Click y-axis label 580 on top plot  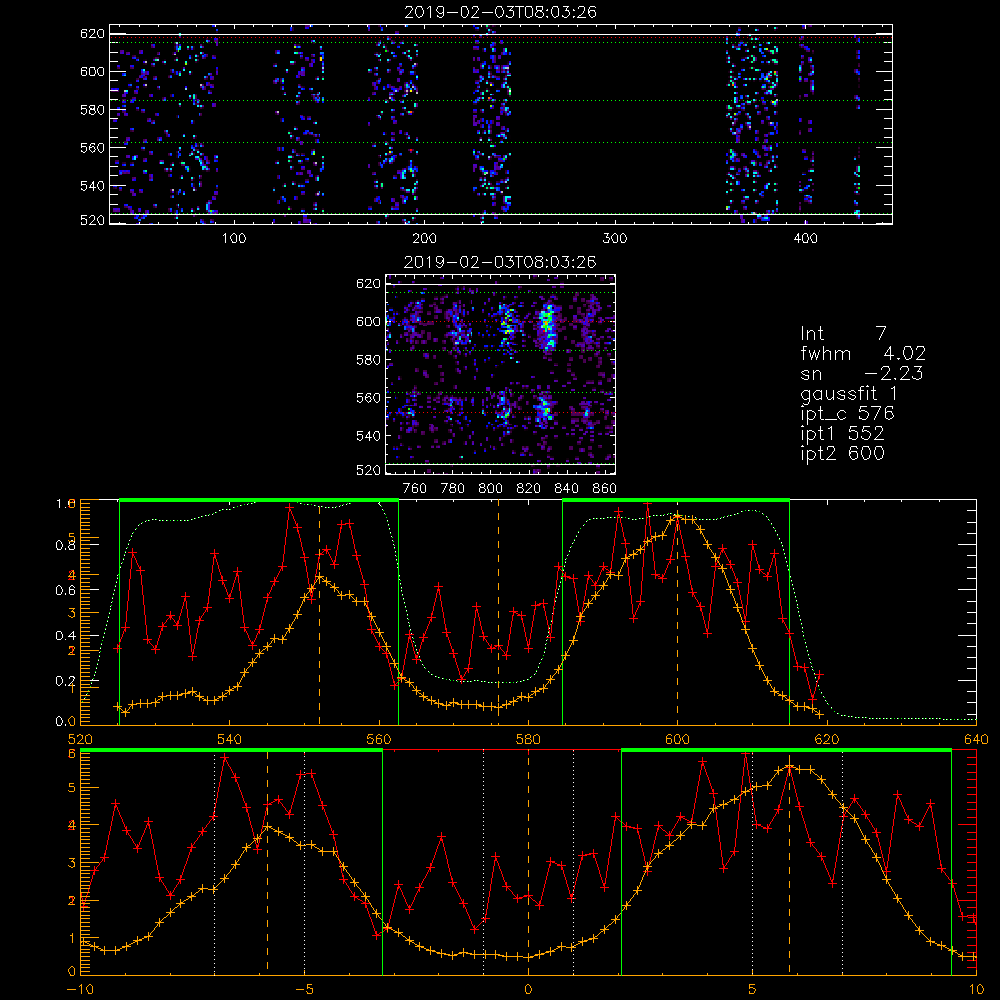tap(92, 110)
